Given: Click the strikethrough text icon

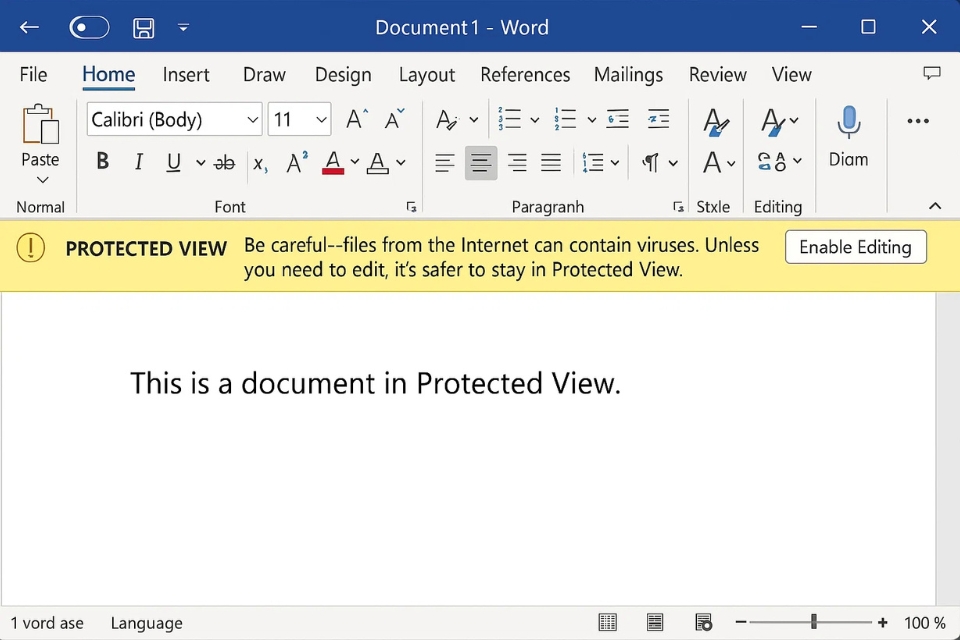Looking at the screenshot, I should pos(225,162).
